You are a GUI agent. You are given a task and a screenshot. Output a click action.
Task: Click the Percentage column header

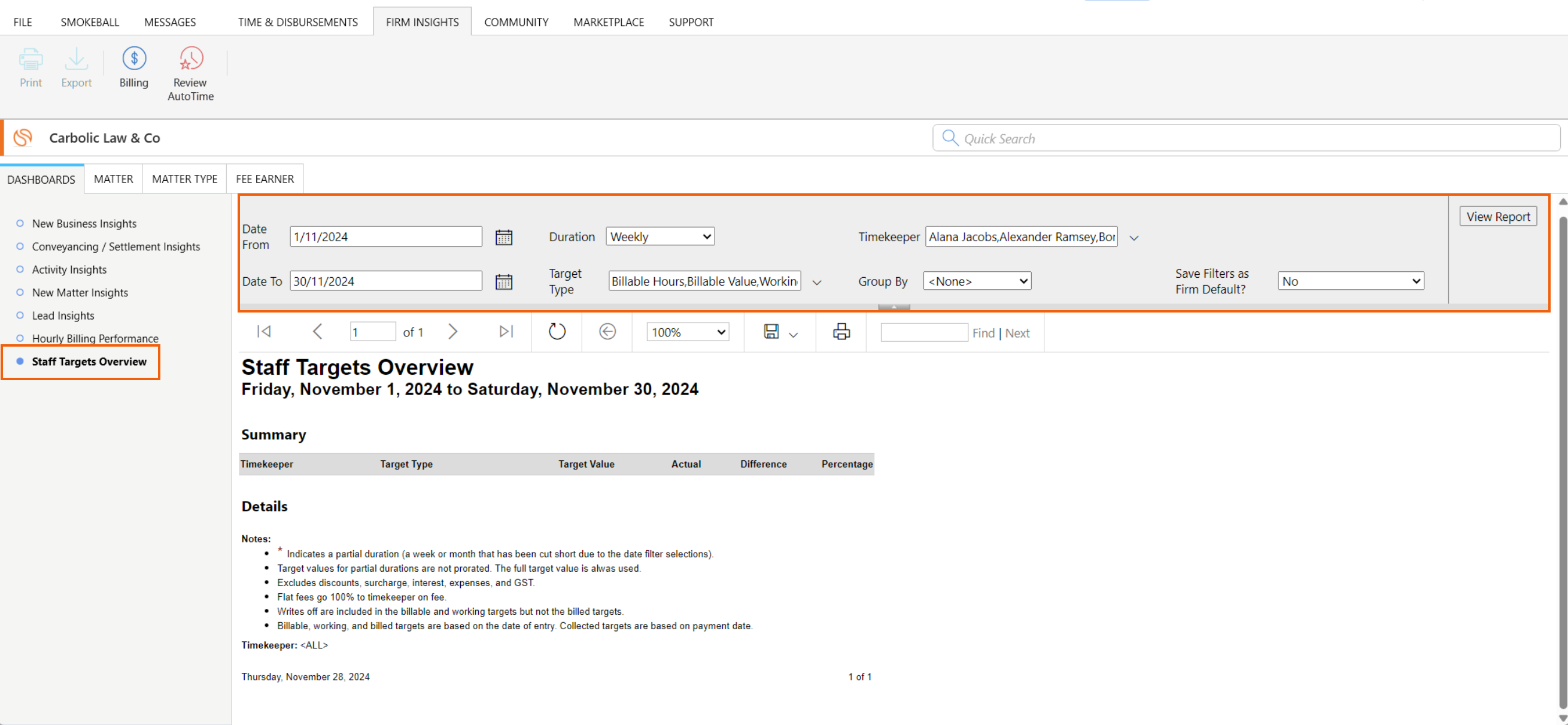[847, 464]
